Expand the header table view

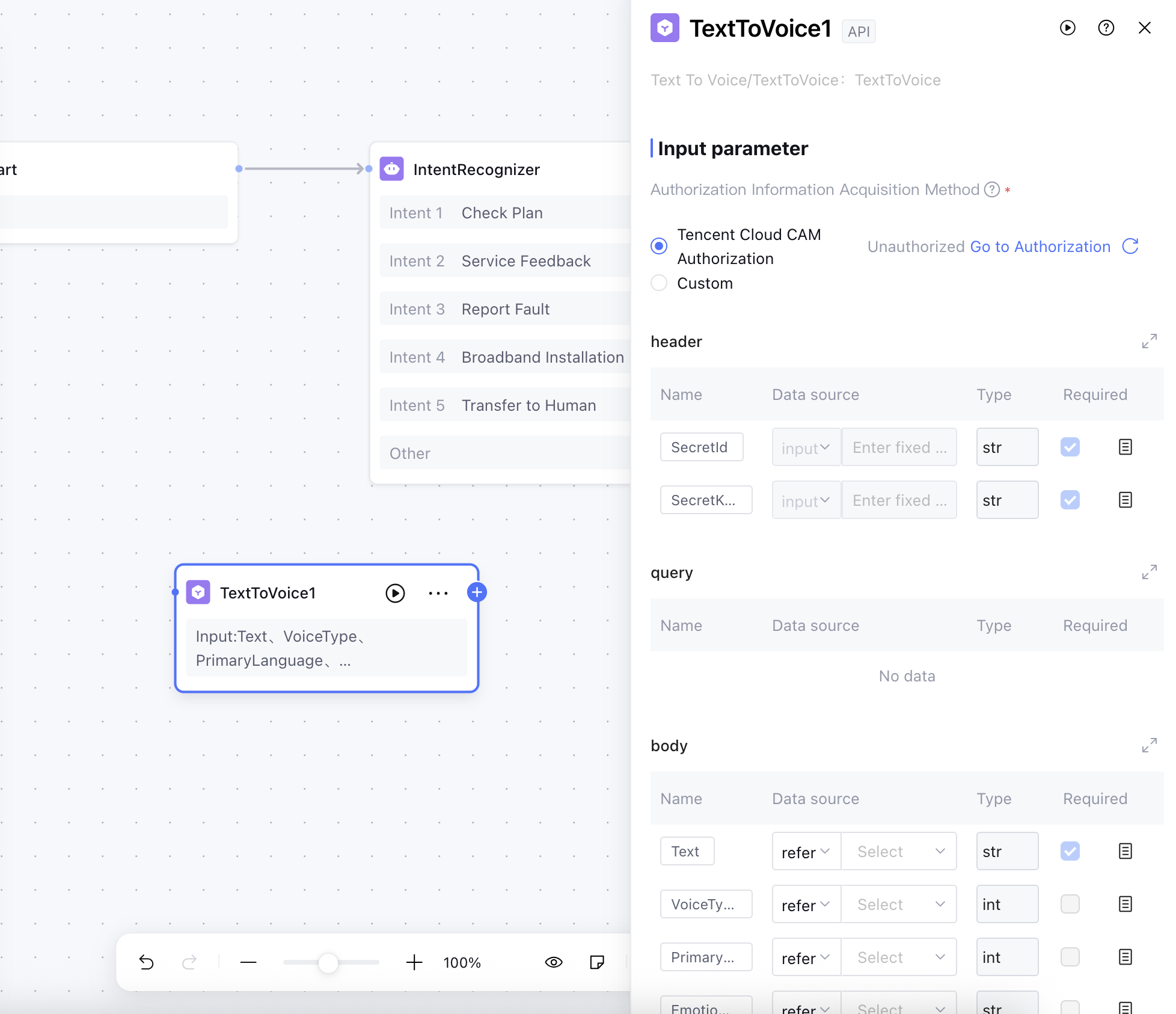1149,341
